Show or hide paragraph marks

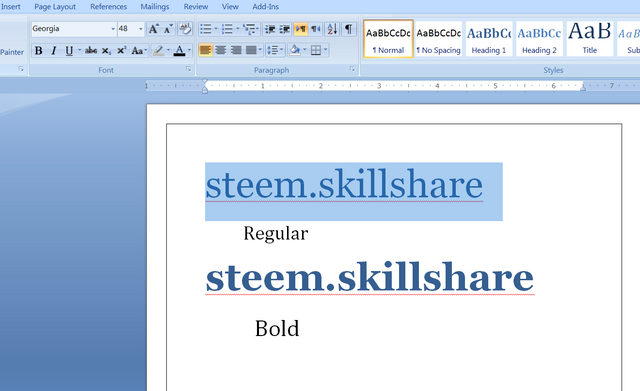349,29
